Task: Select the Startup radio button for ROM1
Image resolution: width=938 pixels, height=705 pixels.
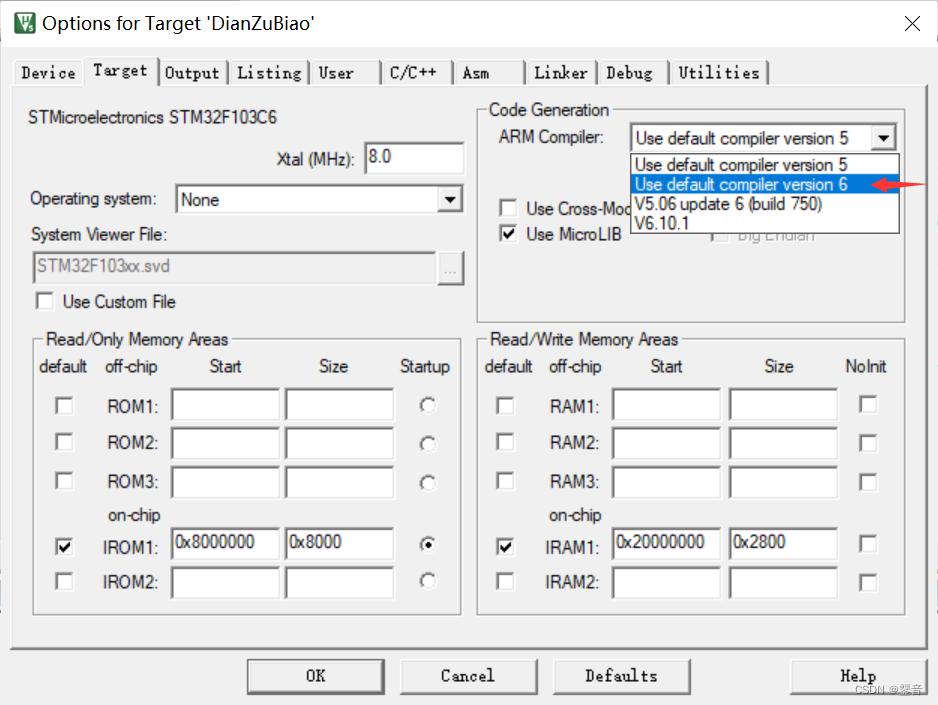Action: [427, 404]
